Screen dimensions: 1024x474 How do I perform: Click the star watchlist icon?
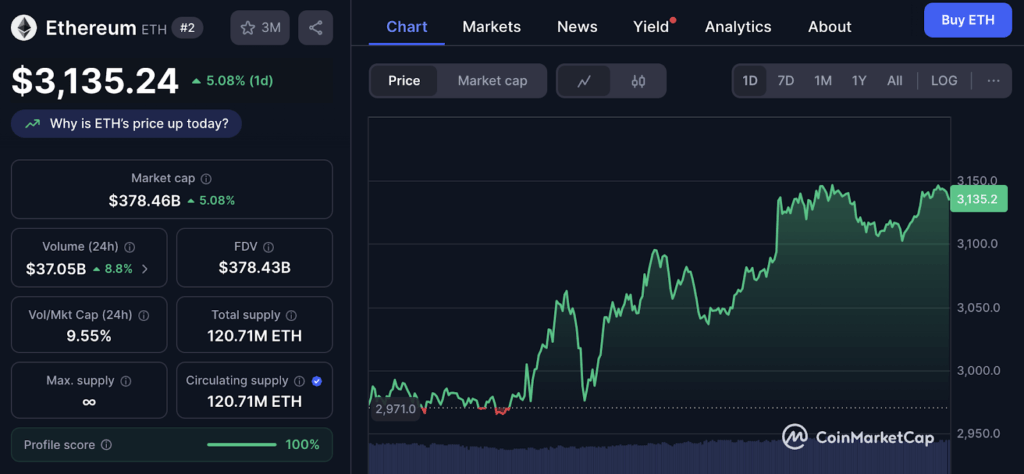tap(247, 28)
